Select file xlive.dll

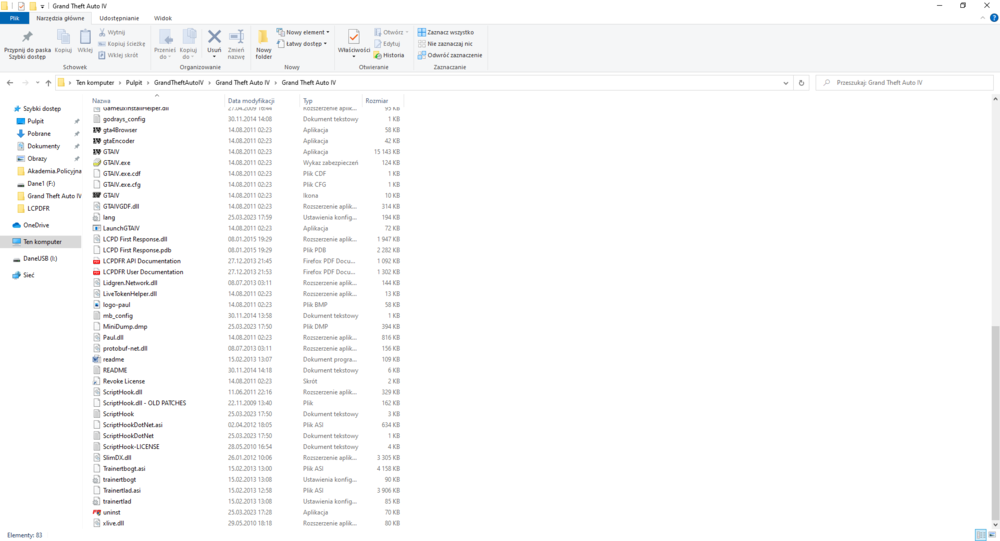tap(113, 523)
